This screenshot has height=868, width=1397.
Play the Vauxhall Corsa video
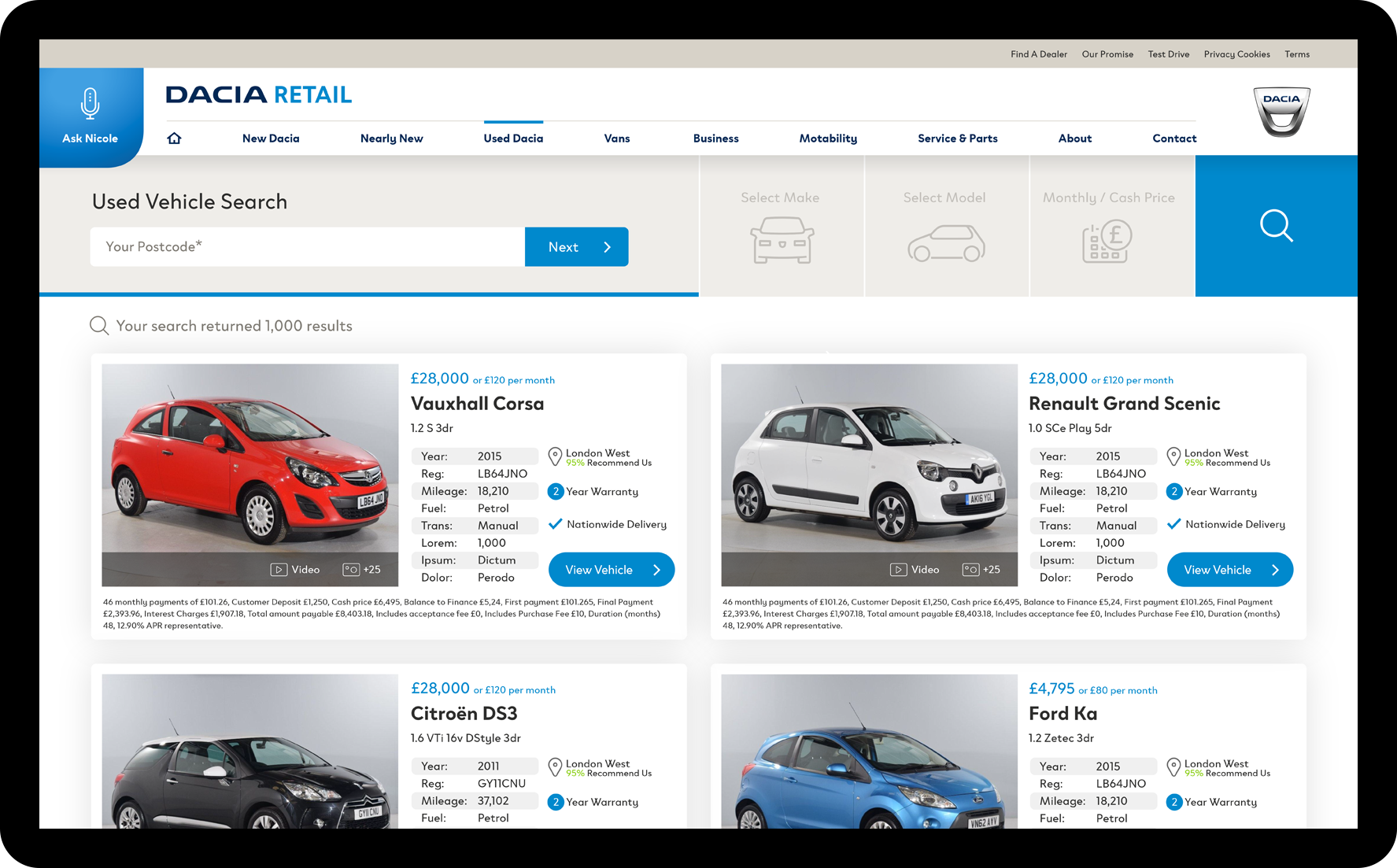pyautogui.click(x=296, y=570)
